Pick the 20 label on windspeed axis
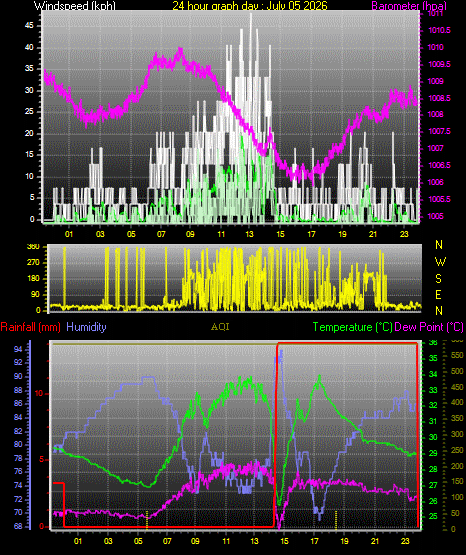The width and height of the screenshot is (466, 555). (29, 133)
